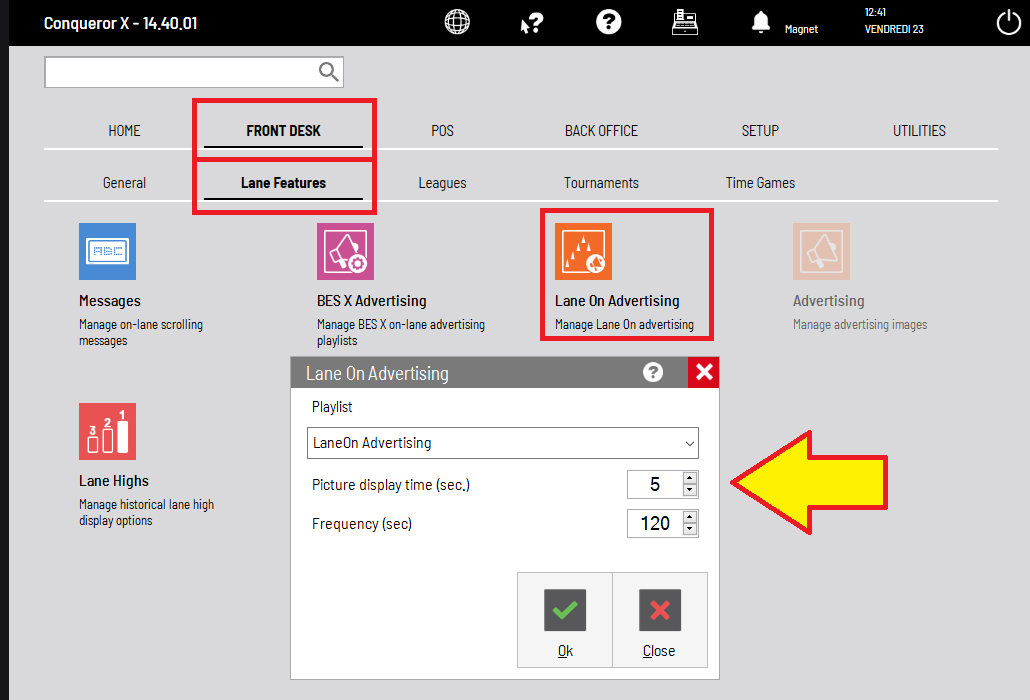Open the Lane On Advertising icon
This screenshot has width=1030, height=700.
(x=583, y=252)
